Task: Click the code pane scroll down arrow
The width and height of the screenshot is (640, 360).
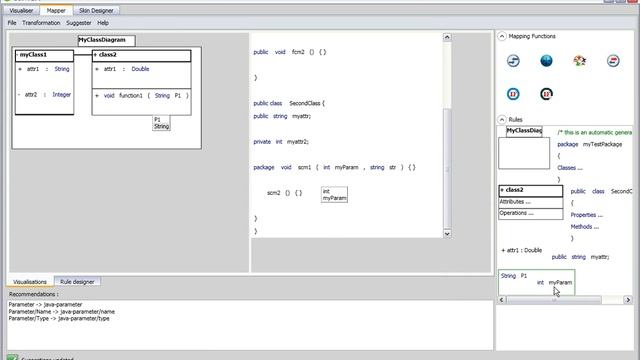Action: tap(447, 233)
